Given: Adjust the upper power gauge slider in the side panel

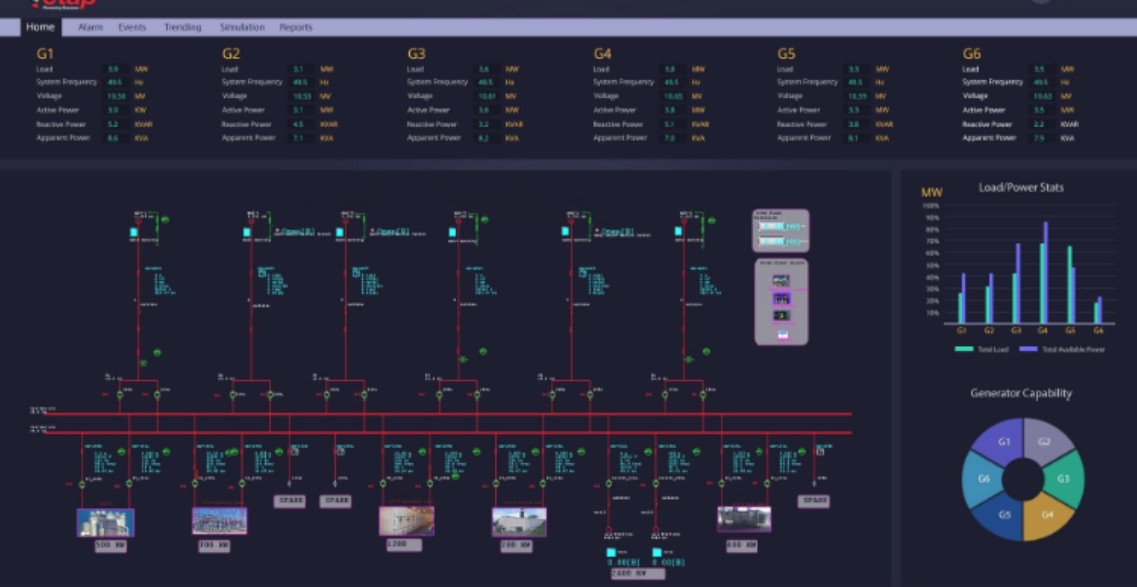Looking at the screenshot, I should tap(778, 226).
